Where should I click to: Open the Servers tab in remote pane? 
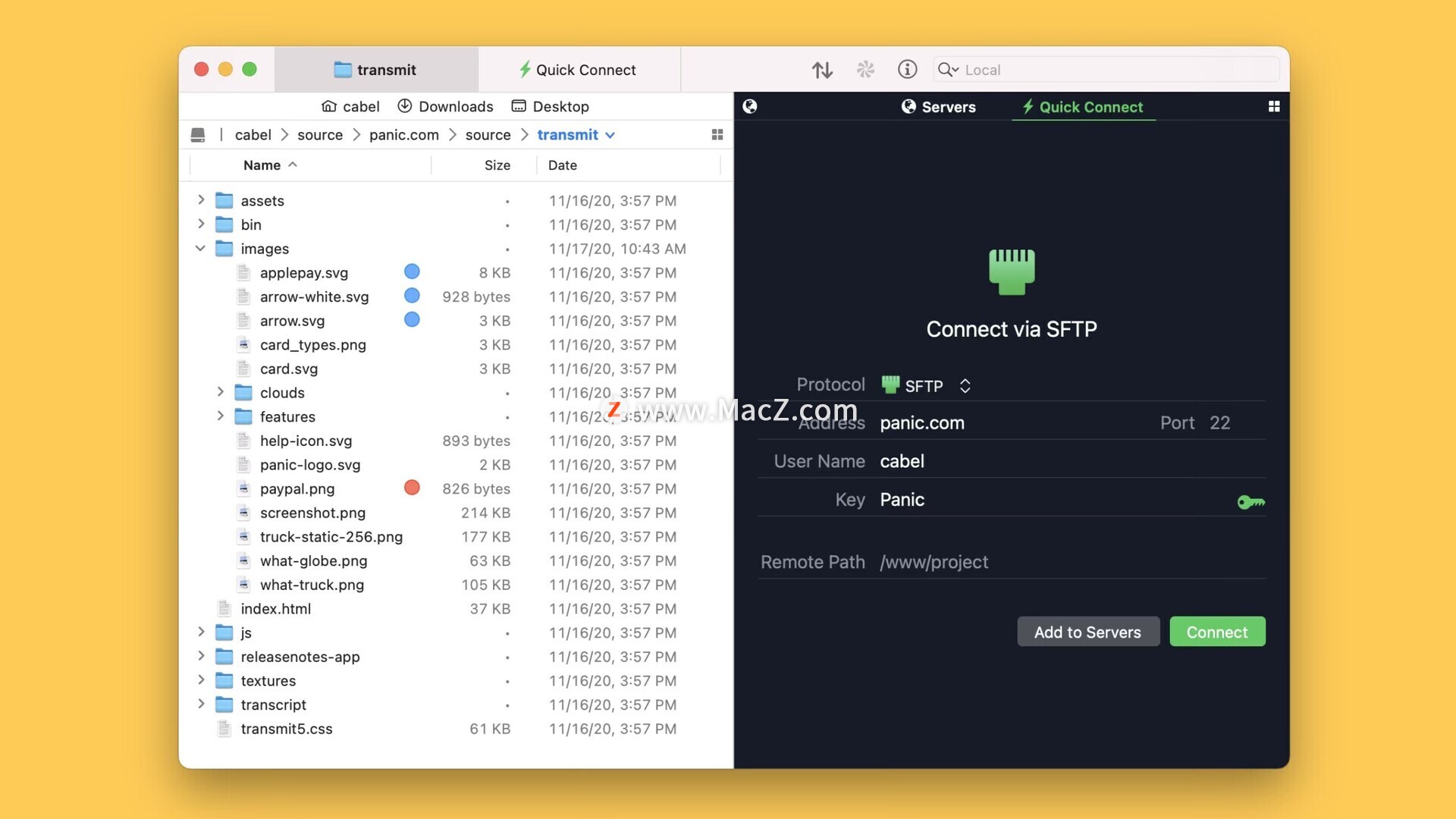939,107
